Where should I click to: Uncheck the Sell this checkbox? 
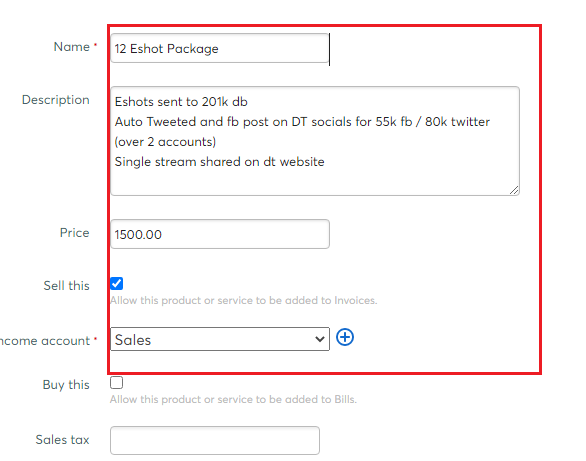pos(117,284)
